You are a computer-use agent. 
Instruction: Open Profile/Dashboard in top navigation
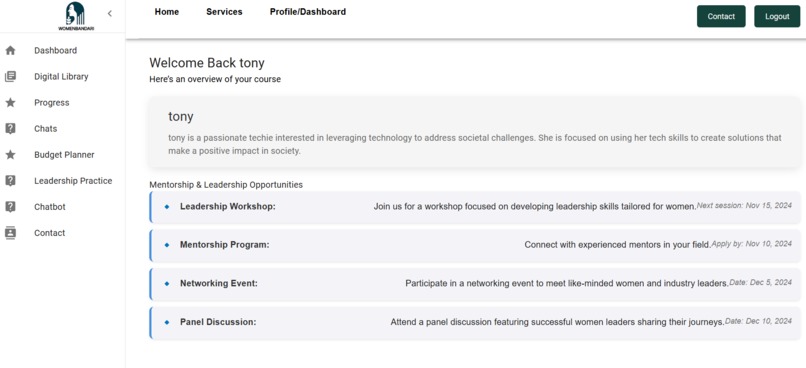308,12
